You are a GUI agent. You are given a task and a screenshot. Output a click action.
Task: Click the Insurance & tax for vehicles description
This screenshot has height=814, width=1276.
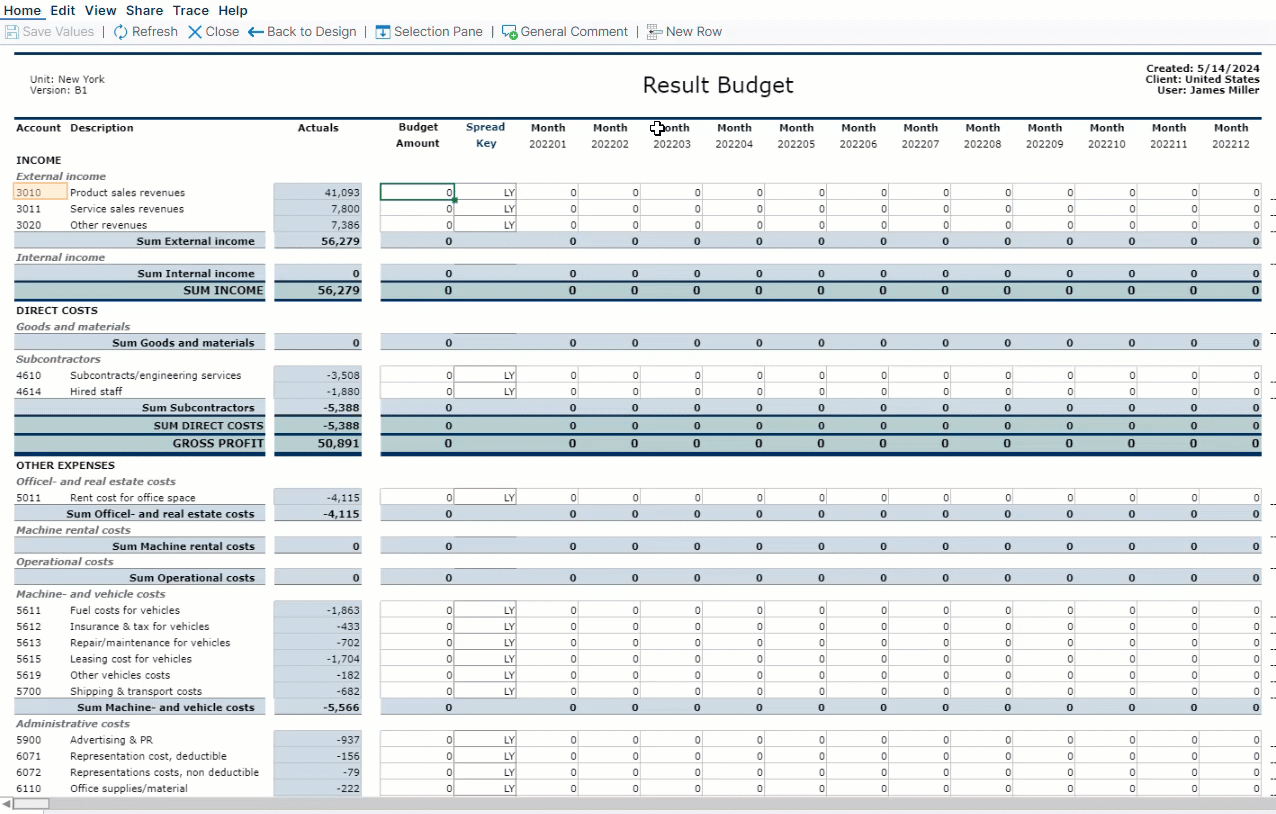pos(140,627)
